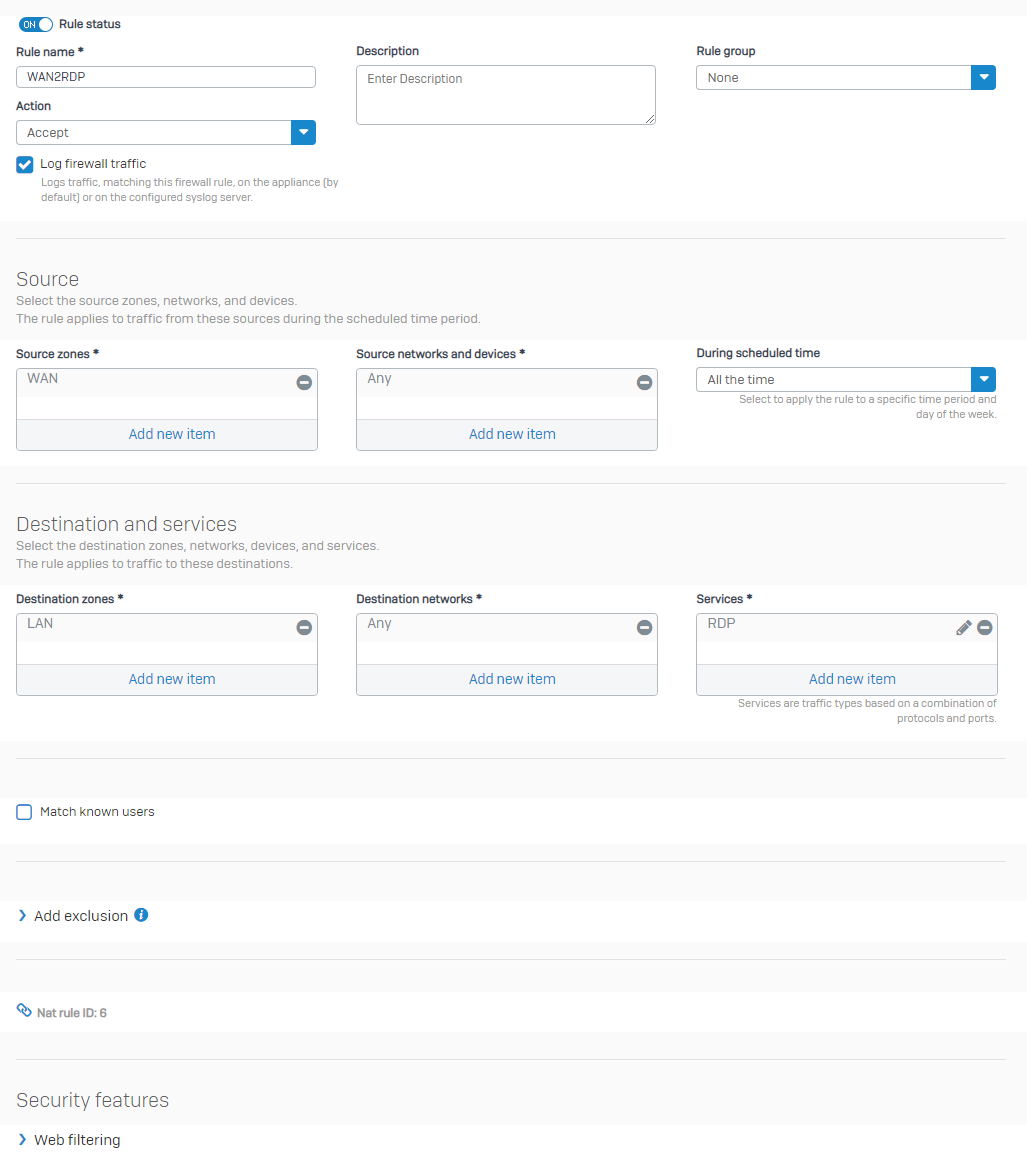Uncheck Log firewall traffic checkbox
Viewport: 1027px width, 1163px height.
point(24,165)
